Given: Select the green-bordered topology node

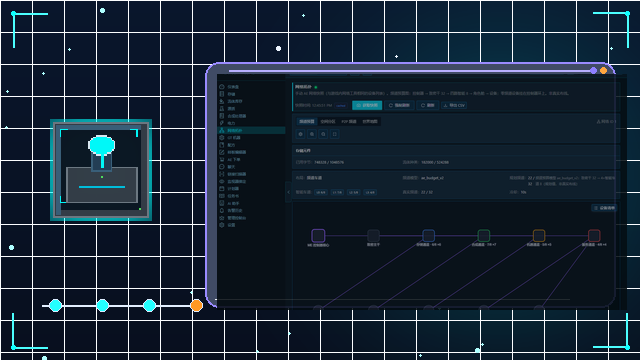Looking at the screenshot, I should pyautogui.click(x=484, y=236).
